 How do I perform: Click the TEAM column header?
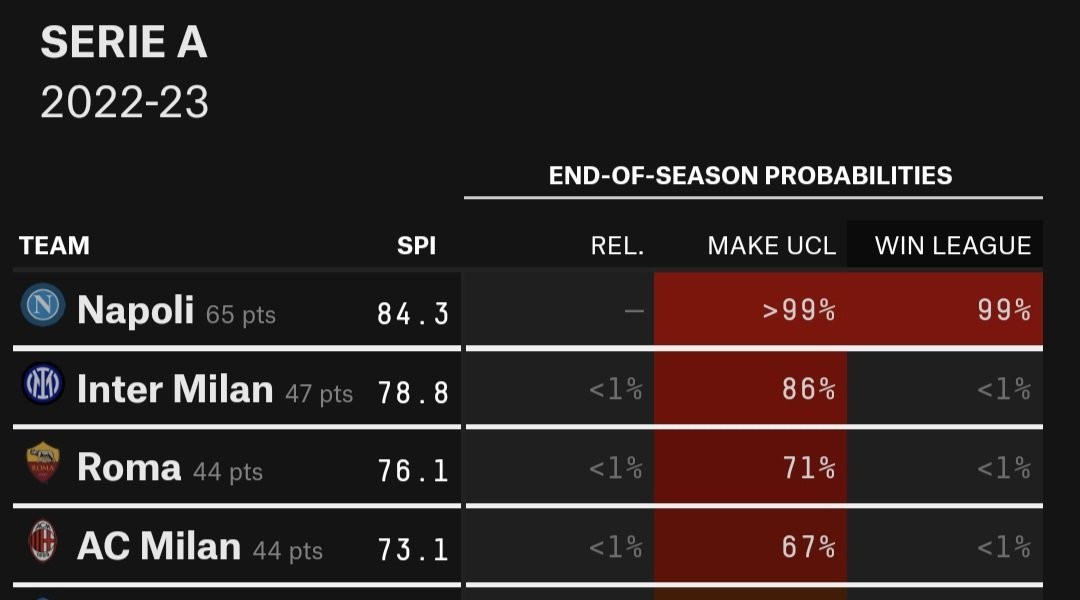55,246
